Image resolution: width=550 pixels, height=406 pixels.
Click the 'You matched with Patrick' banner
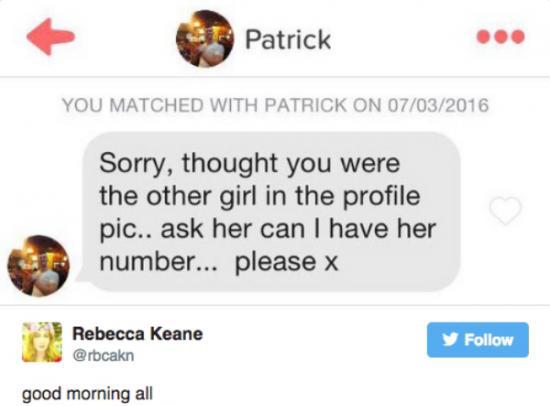(x=275, y=105)
